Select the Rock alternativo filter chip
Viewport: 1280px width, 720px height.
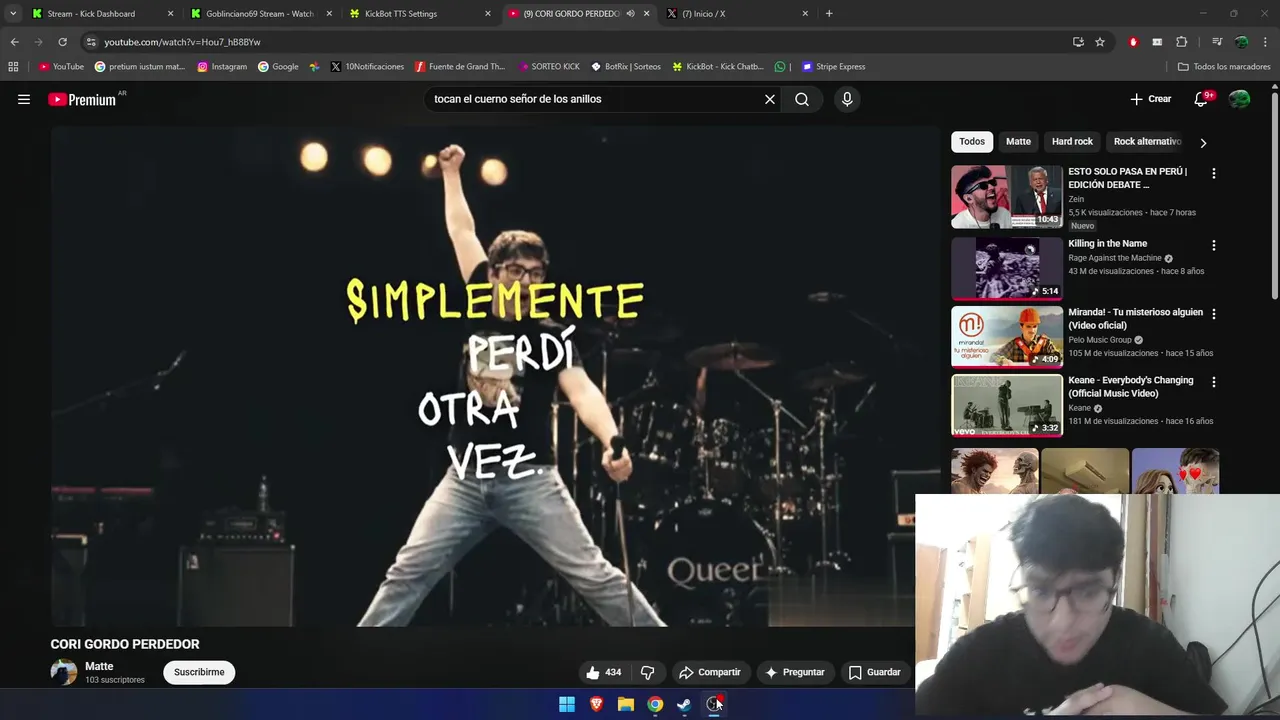(x=1147, y=141)
